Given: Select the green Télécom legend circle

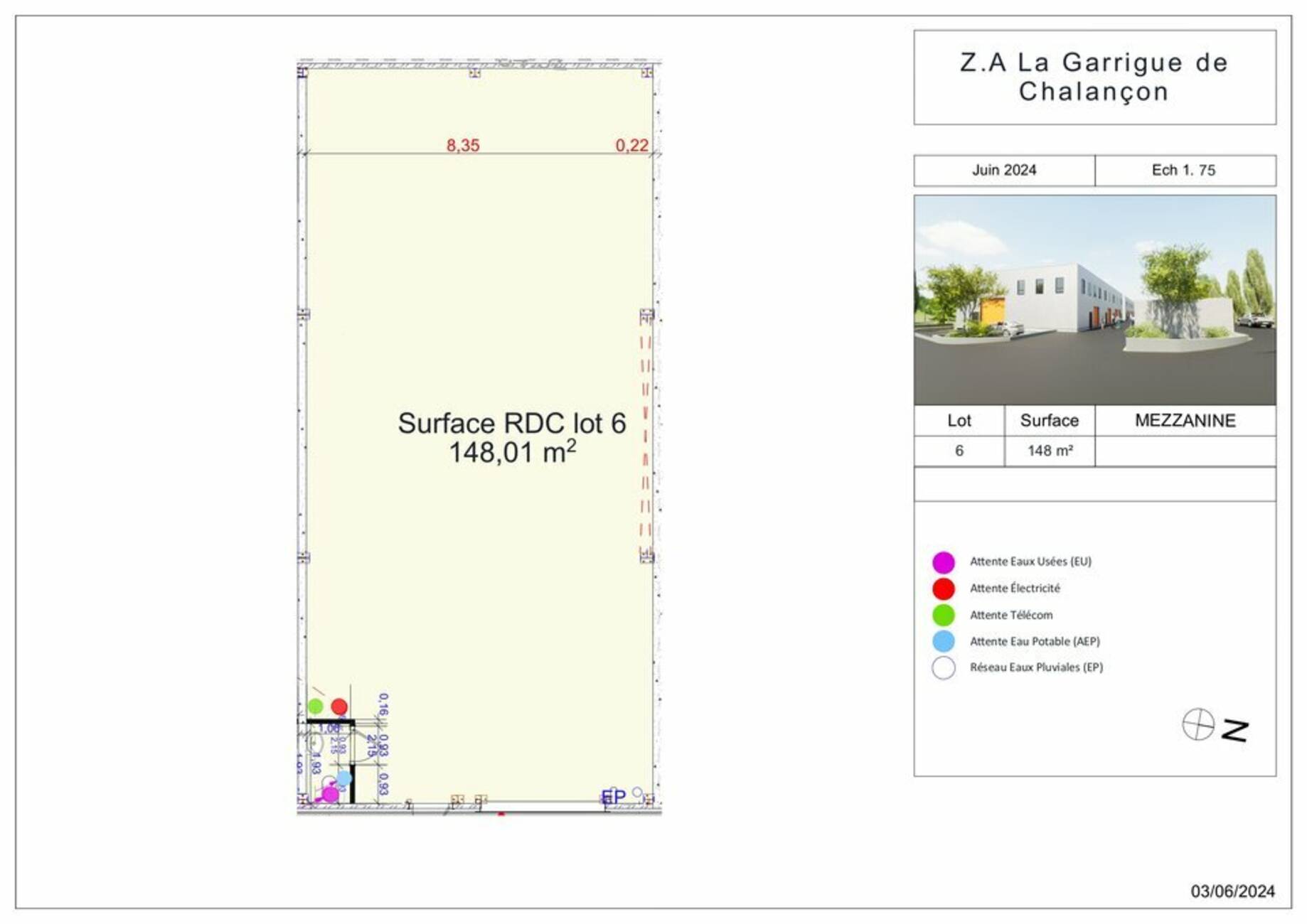Looking at the screenshot, I should click(x=943, y=615).
